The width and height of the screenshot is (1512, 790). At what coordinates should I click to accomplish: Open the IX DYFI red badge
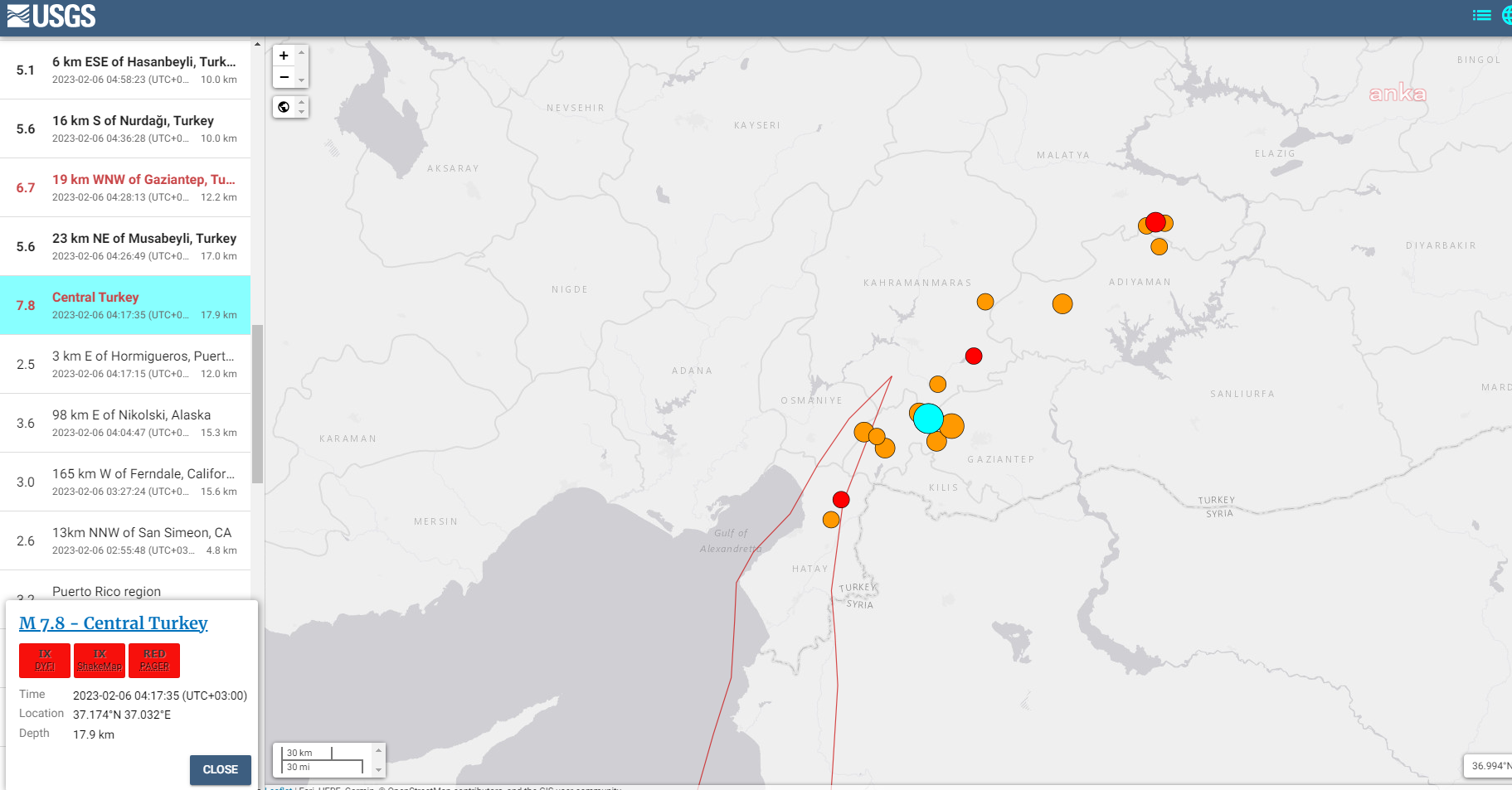pos(45,660)
